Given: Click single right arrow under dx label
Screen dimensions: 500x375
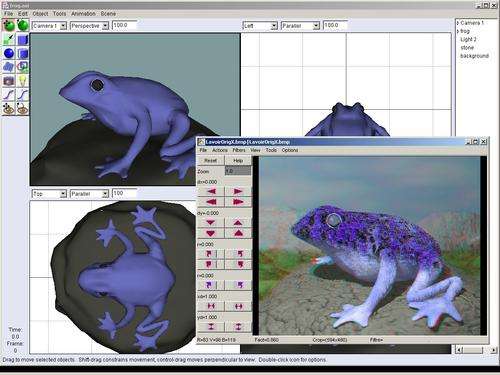Looking at the screenshot, I should (238, 191).
